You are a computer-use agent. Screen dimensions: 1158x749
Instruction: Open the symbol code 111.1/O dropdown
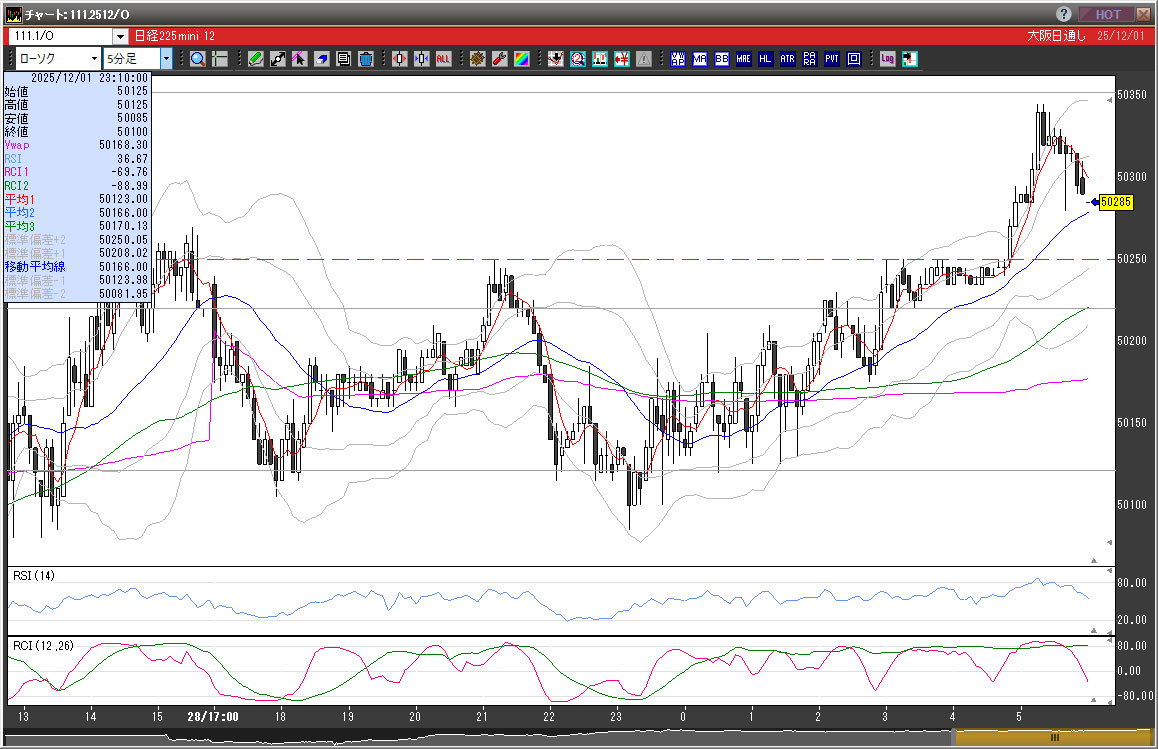point(120,36)
